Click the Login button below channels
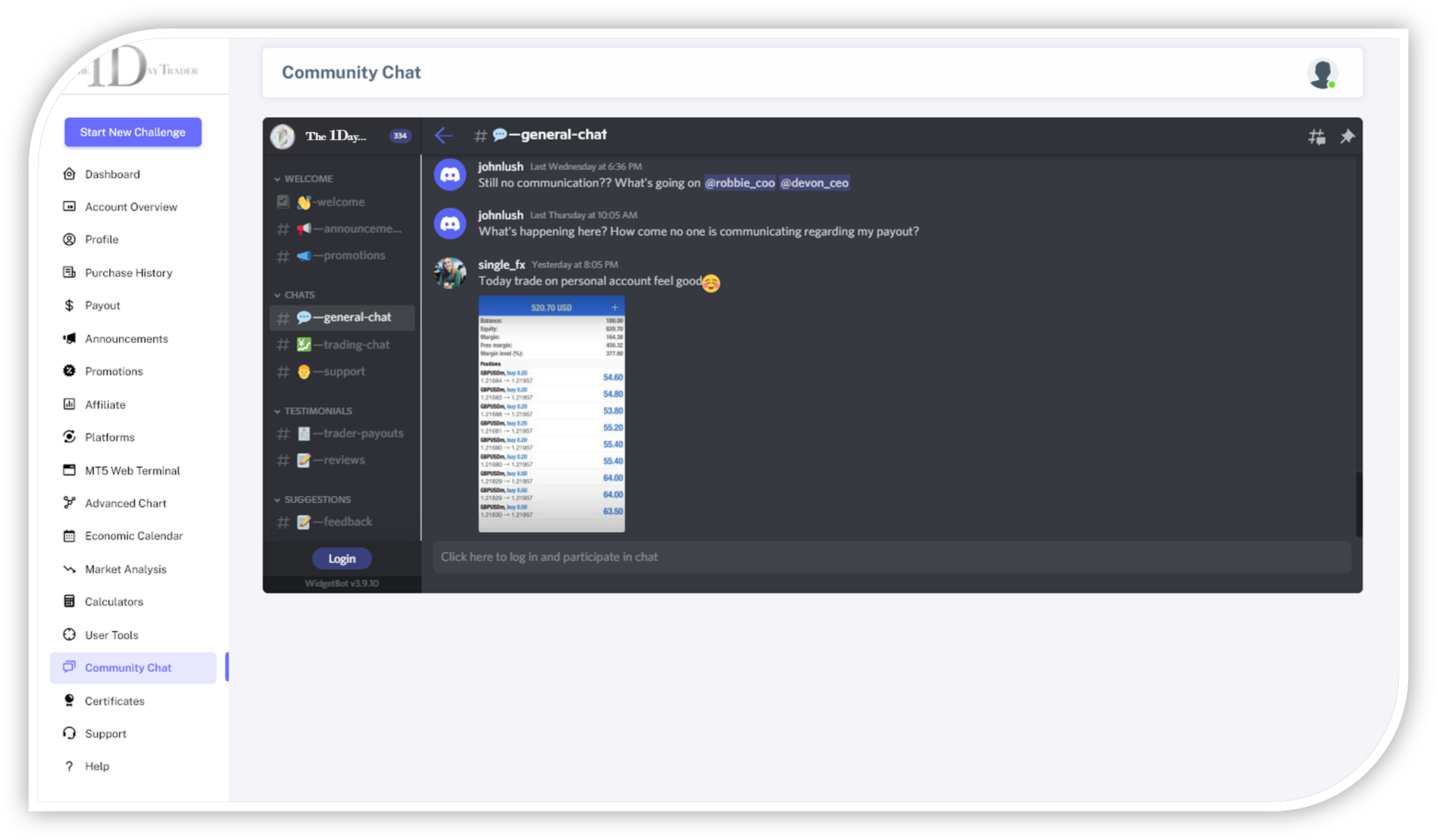1437x840 pixels. click(x=342, y=559)
